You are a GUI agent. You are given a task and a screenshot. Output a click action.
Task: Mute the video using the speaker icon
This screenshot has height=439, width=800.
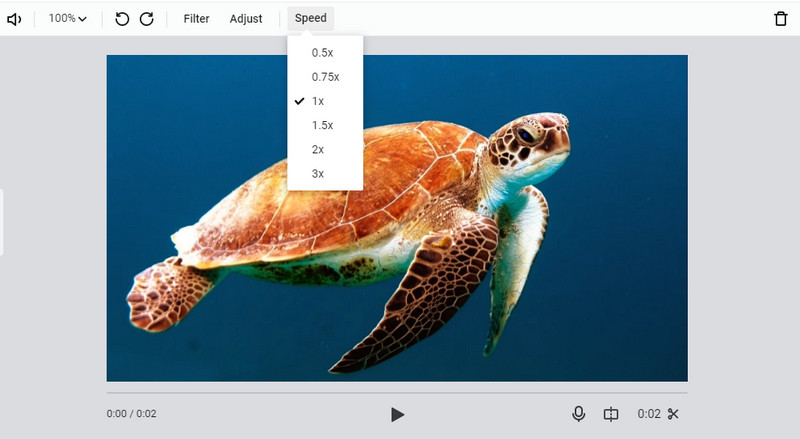[x=14, y=19]
